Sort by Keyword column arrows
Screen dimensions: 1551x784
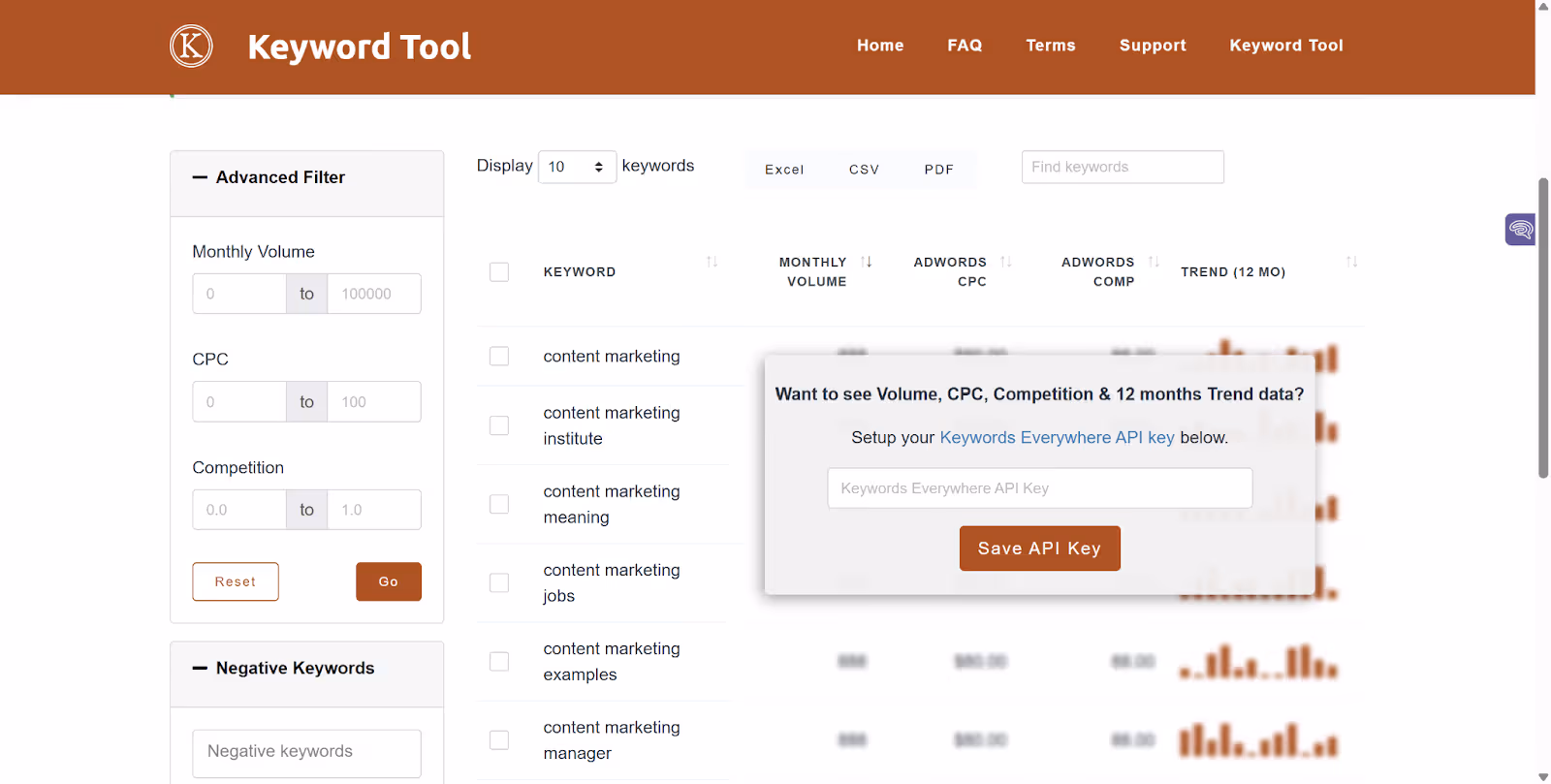point(712,262)
